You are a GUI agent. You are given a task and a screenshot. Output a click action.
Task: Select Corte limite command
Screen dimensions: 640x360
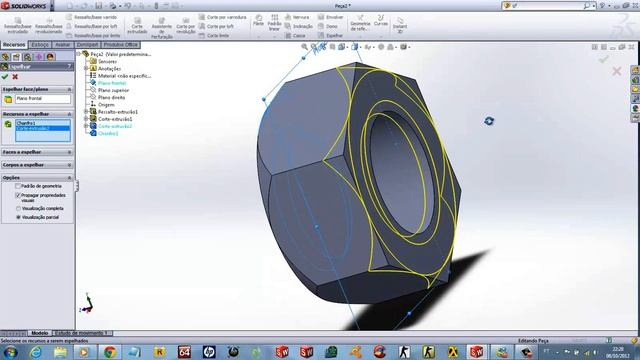tap(214, 36)
